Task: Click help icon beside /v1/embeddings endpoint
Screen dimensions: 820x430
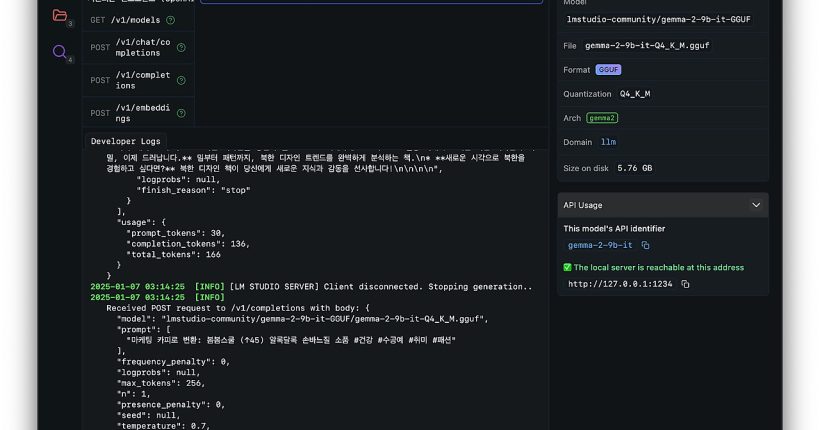Action: pos(181,113)
